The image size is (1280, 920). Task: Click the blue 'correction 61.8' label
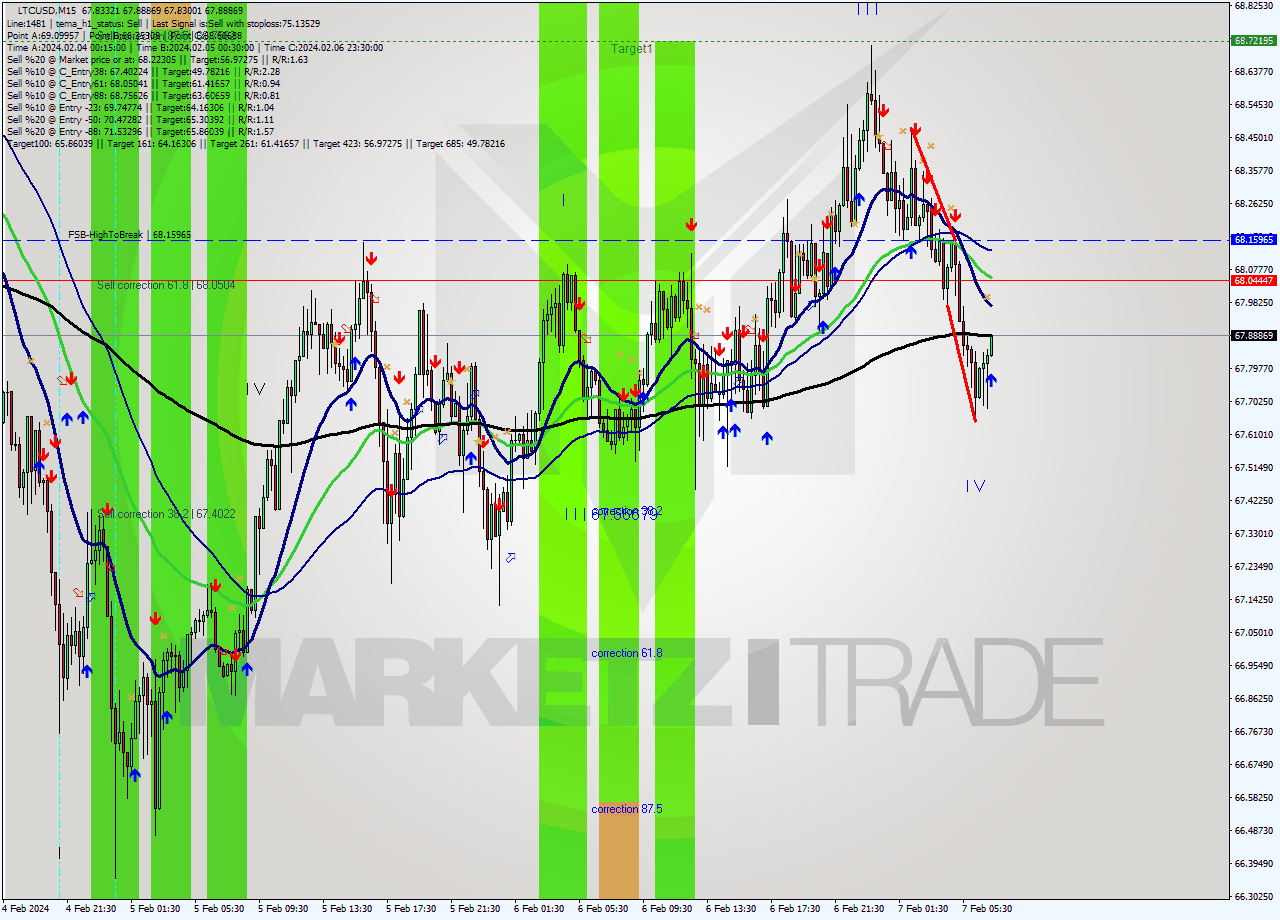[626, 653]
